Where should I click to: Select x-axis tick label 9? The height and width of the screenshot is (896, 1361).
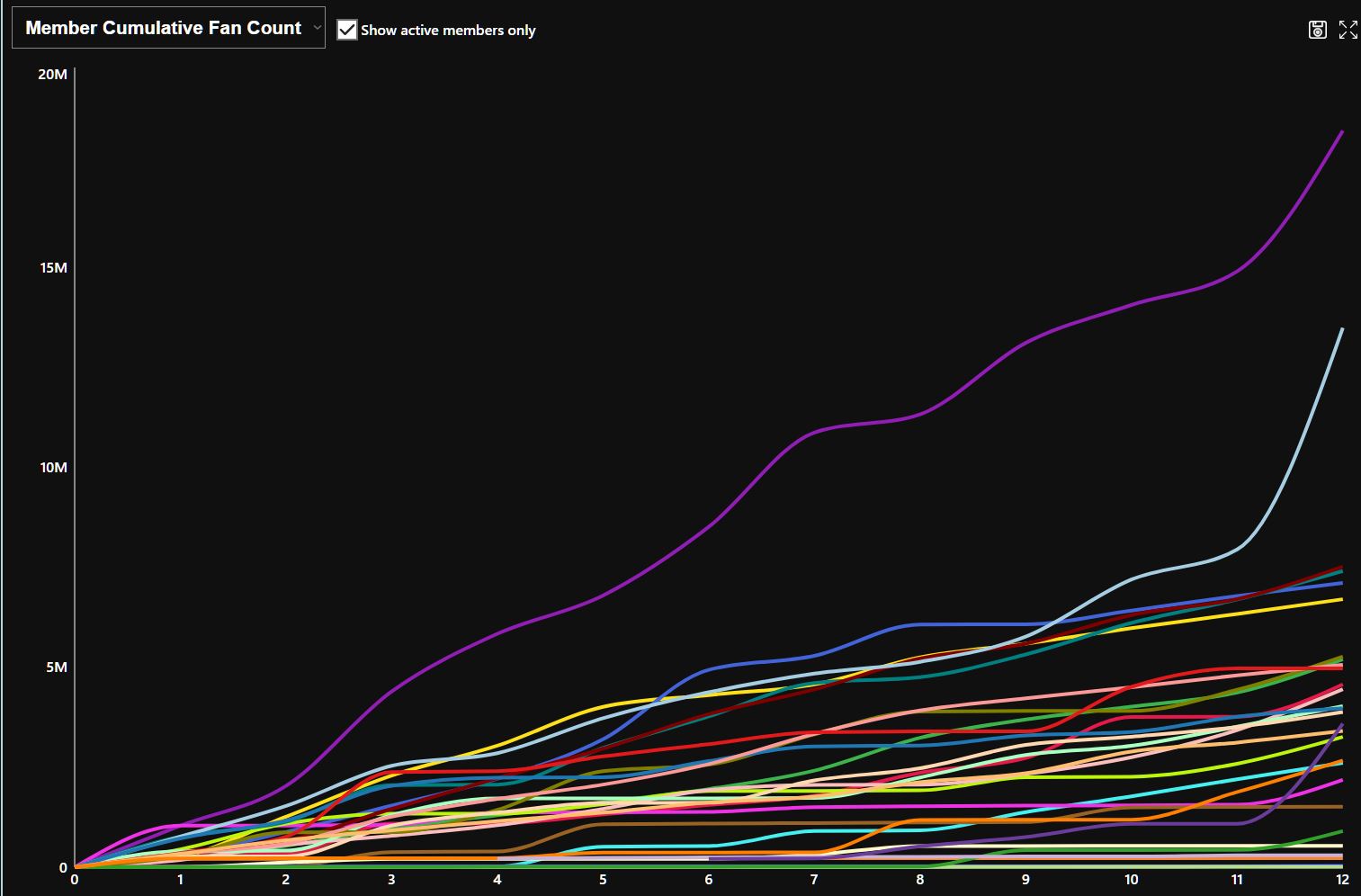1025,880
